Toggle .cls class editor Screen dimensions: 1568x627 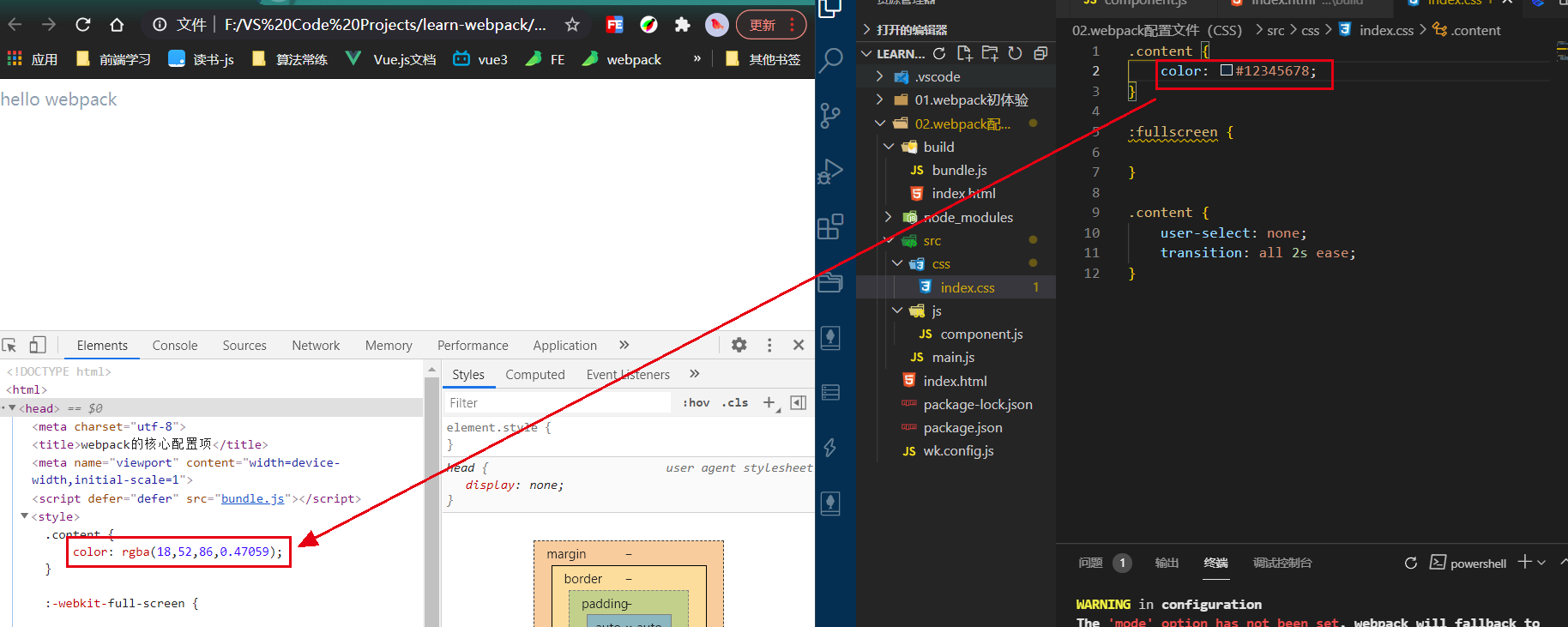(735, 402)
